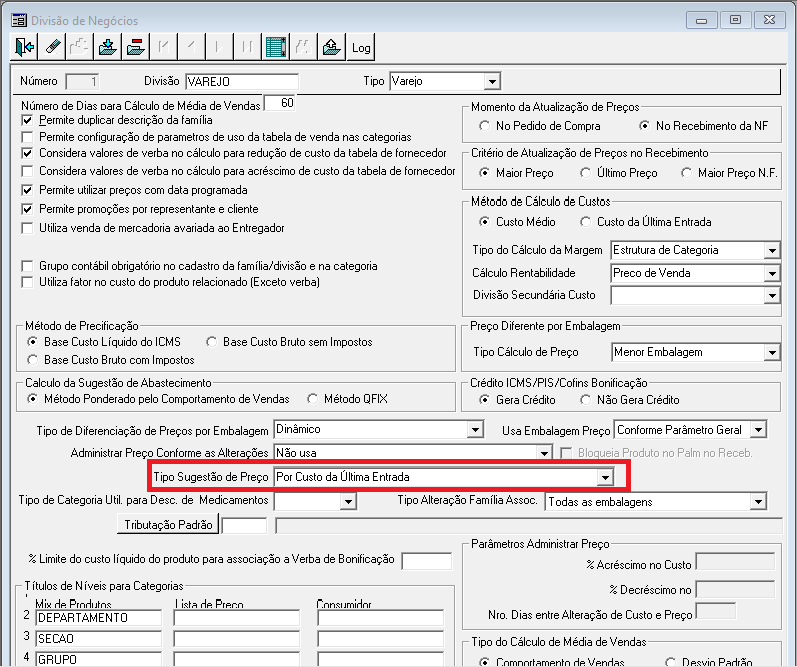The width and height of the screenshot is (797, 667).
Task: Go to next record navigation icon
Action: point(220,47)
